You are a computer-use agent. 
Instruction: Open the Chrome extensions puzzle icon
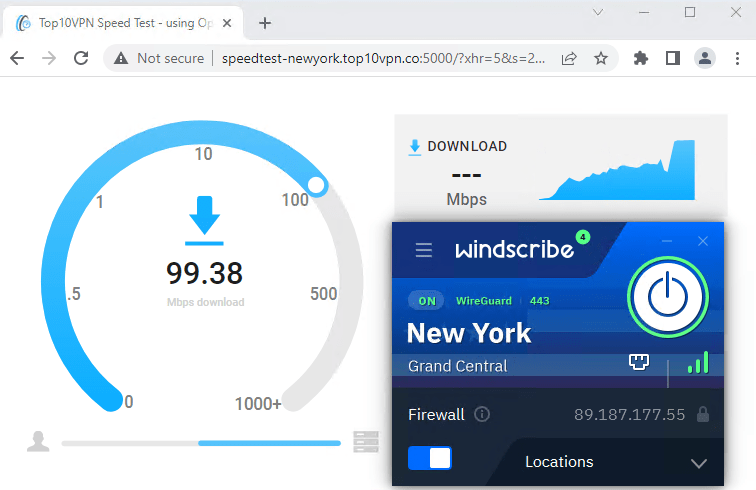click(640, 58)
